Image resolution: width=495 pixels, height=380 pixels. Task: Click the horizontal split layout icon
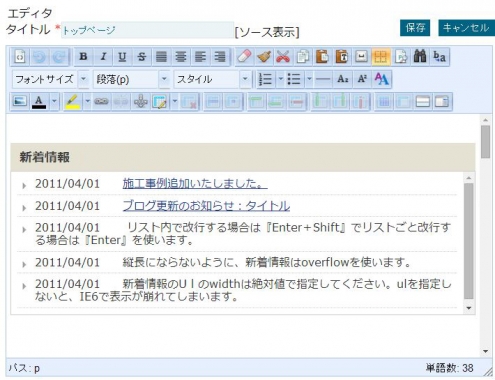pos(423,101)
